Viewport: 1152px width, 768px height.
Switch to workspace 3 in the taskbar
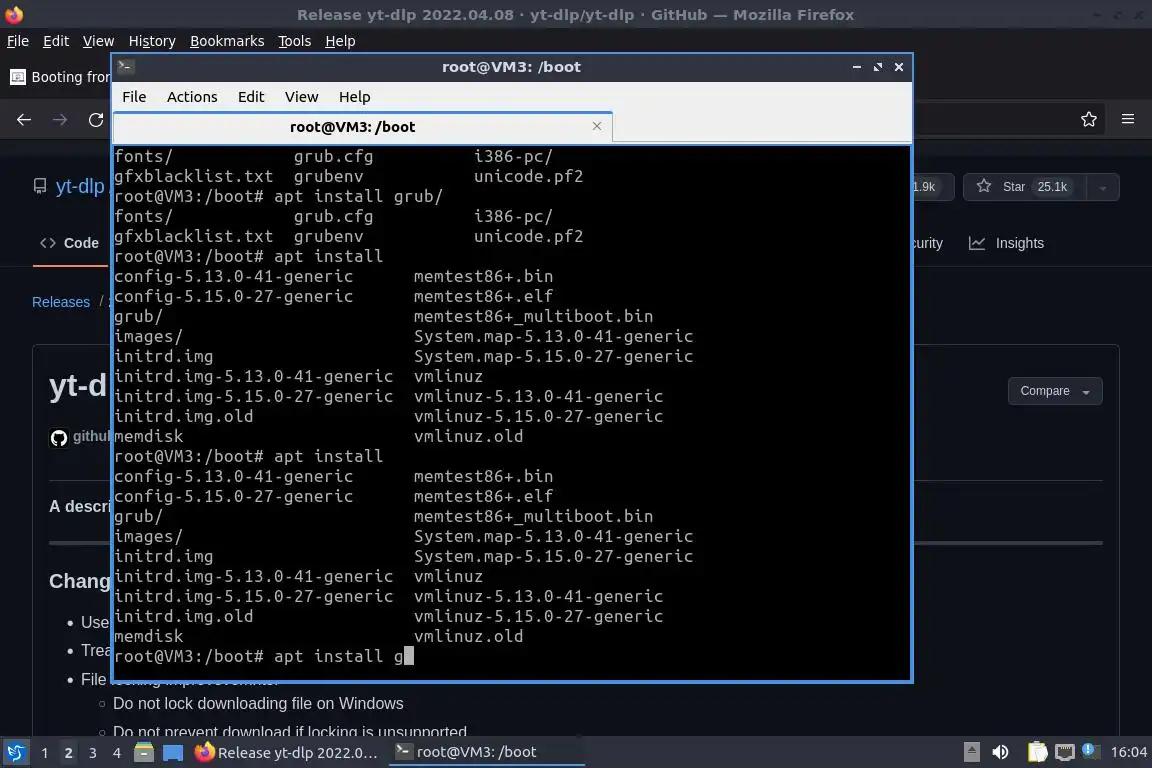click(93, 753)
